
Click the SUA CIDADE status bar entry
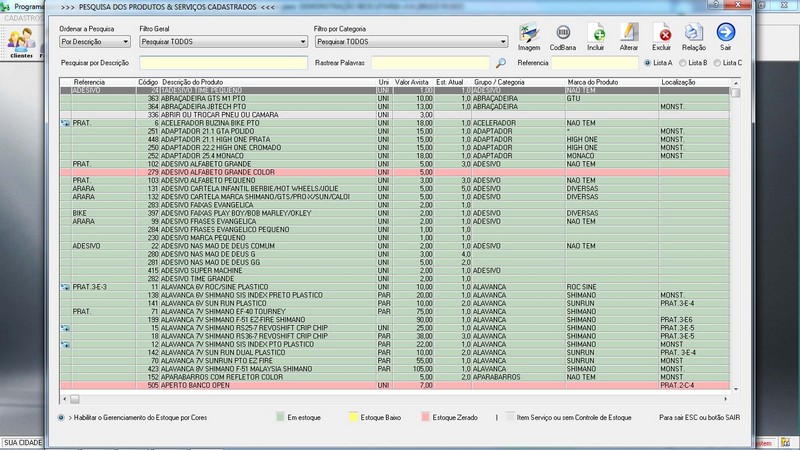(23, 443)
